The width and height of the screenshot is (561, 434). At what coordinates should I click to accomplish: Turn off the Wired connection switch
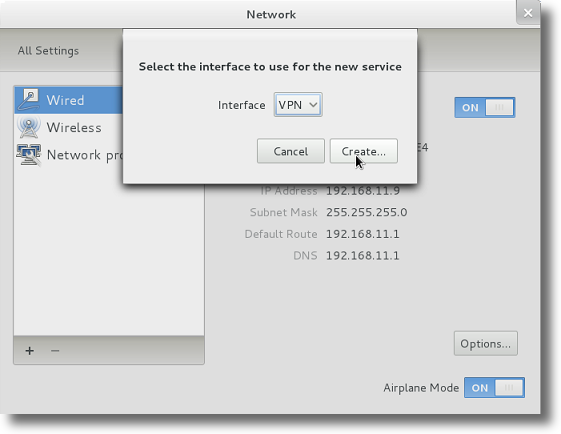(x=484, y=107)
